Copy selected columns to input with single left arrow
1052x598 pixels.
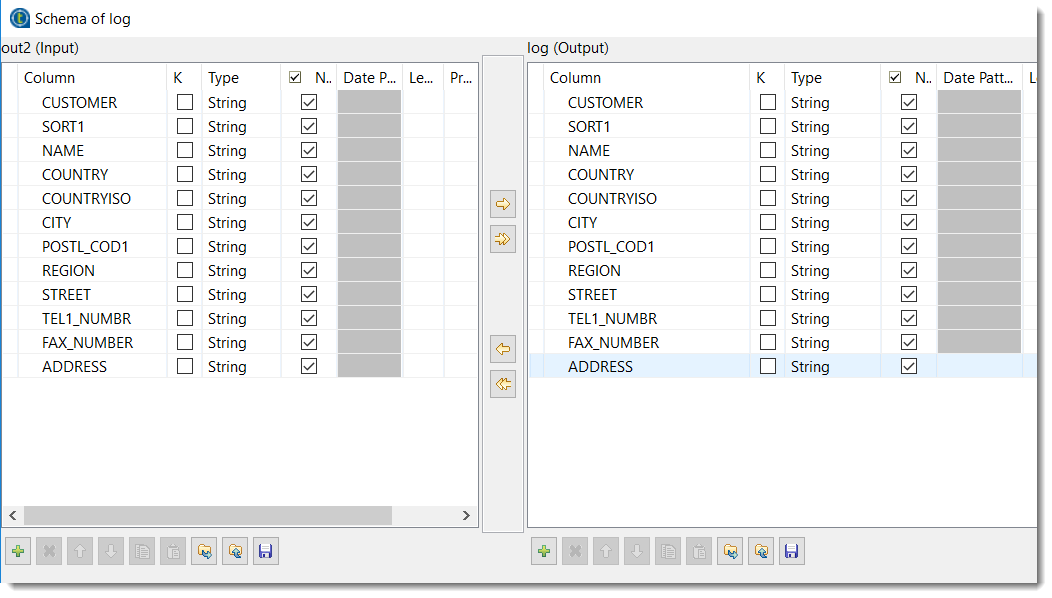click(503, 349)
